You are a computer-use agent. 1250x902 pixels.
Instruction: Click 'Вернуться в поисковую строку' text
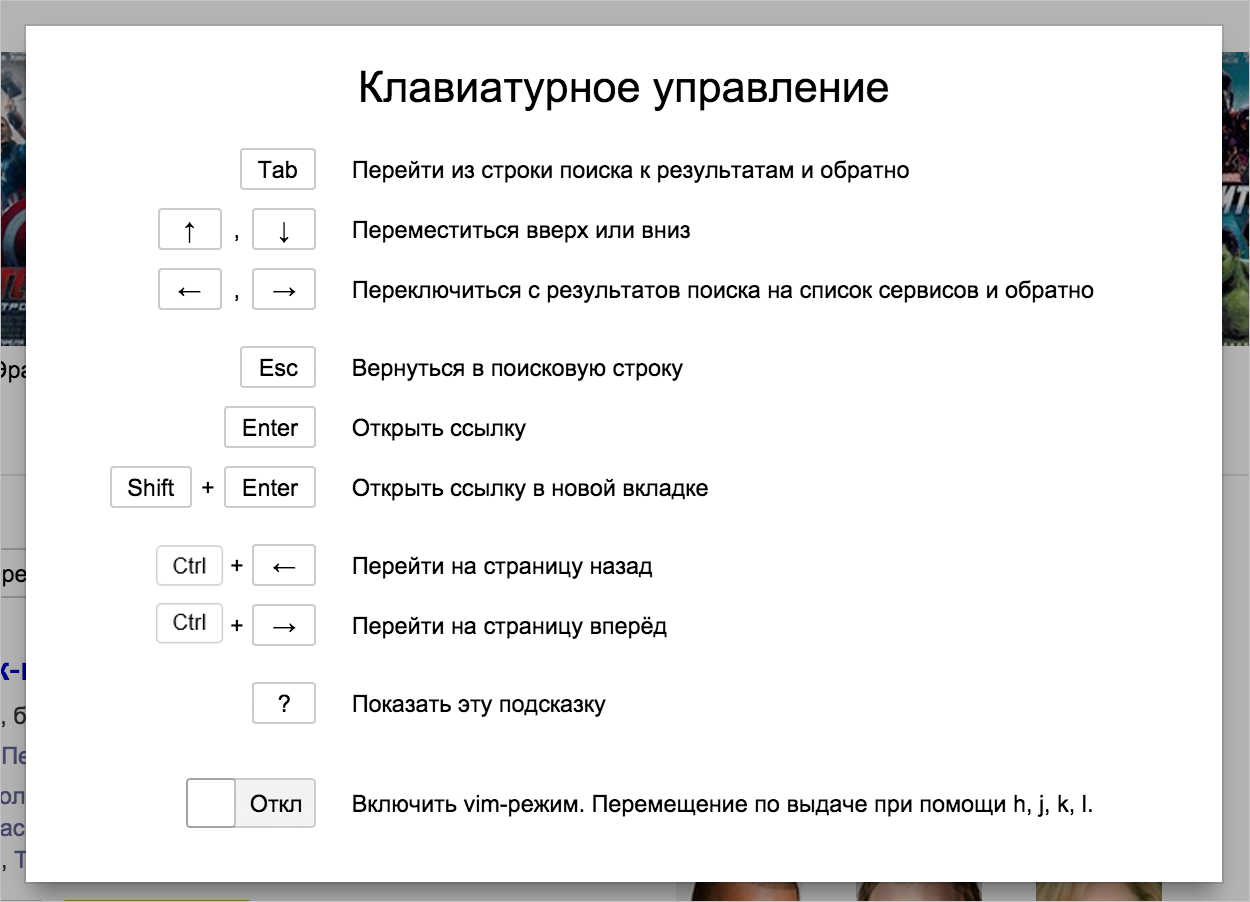coord(517,368)
